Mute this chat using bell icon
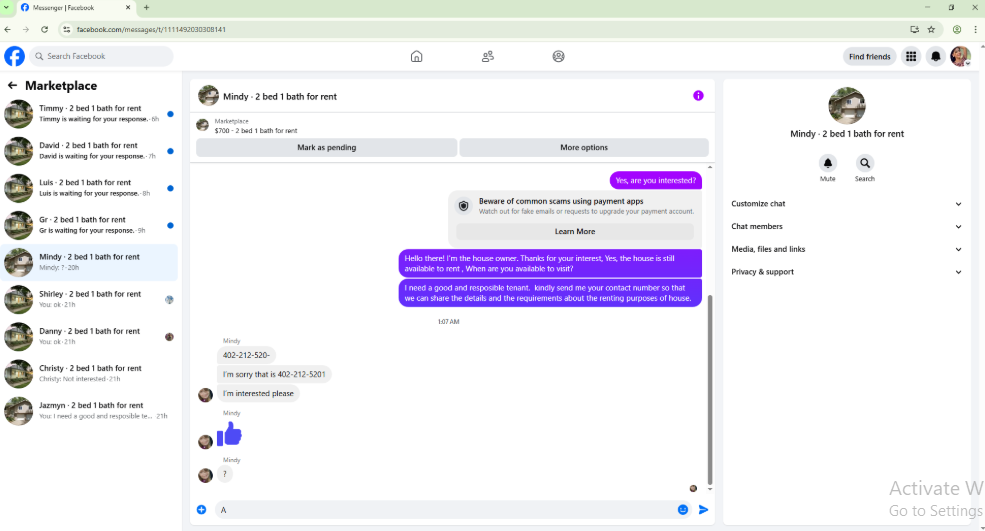The height and width of the screenshot is (531, 985). coord(827,163)
